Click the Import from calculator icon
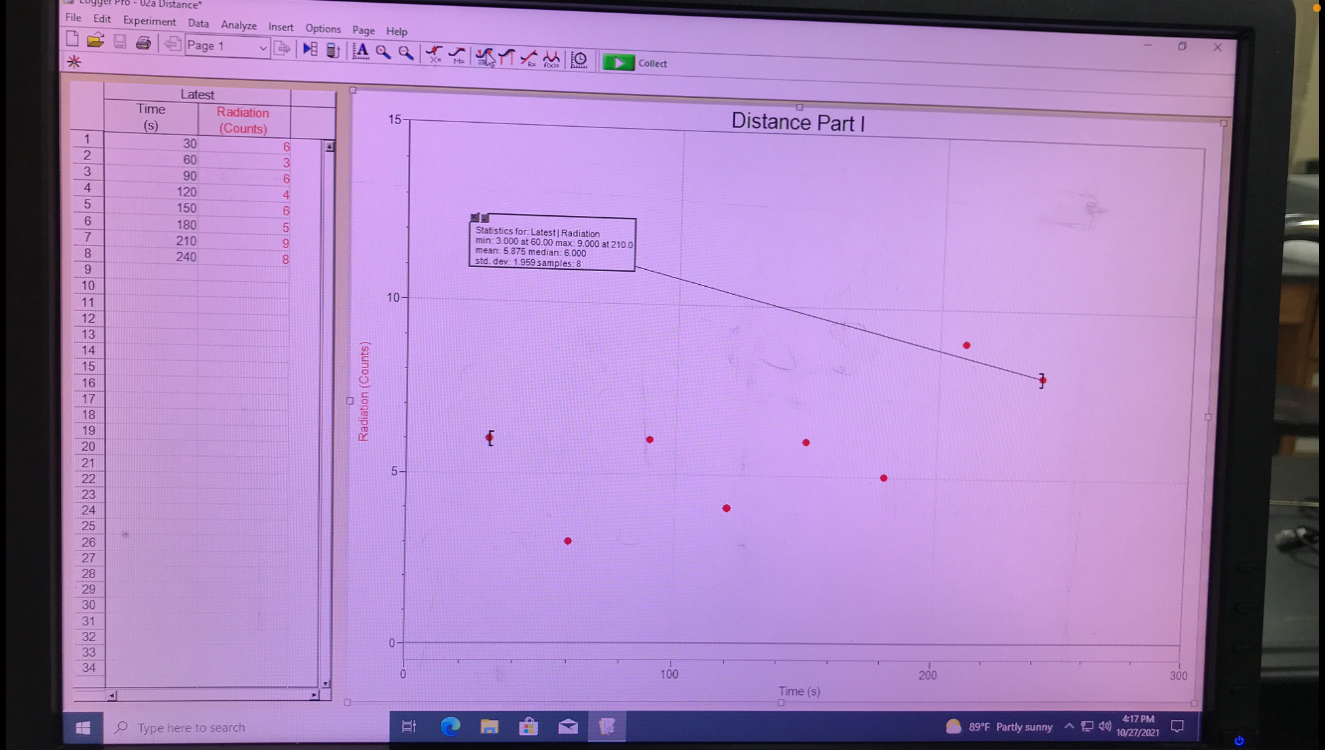 point(333,50)
